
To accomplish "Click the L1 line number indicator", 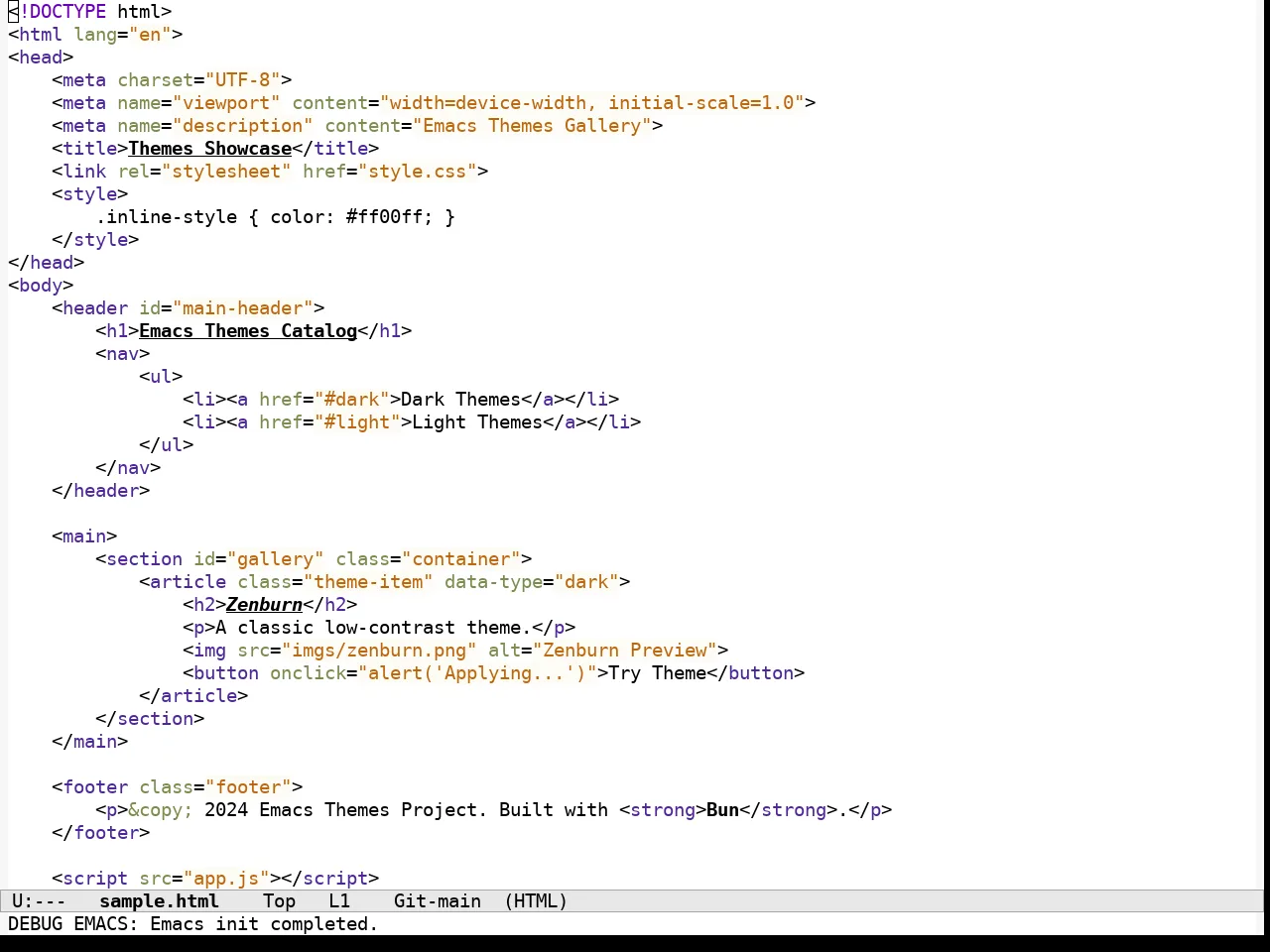I will coord(339,901).
